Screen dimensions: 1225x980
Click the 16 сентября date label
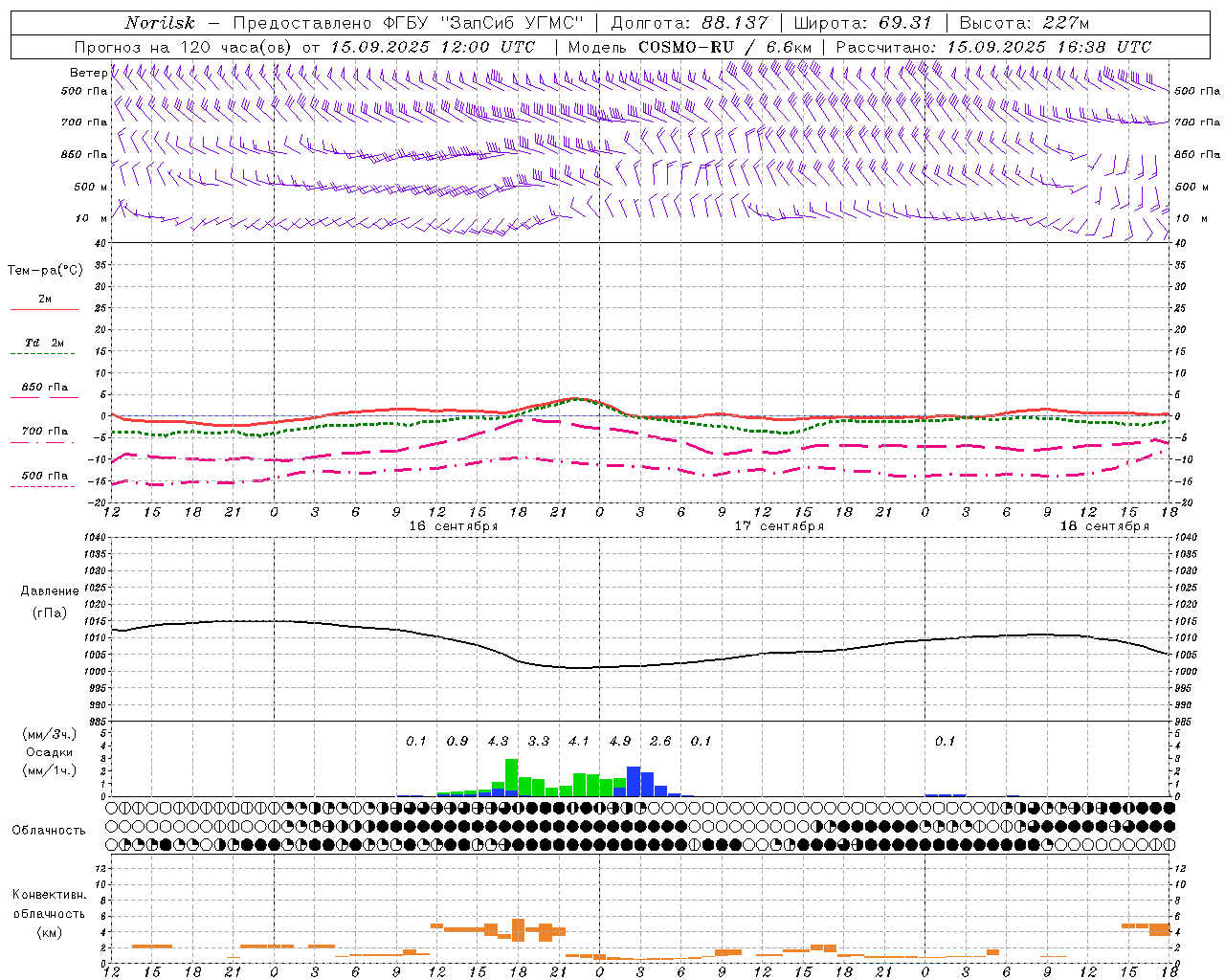[x=454, y=526]
